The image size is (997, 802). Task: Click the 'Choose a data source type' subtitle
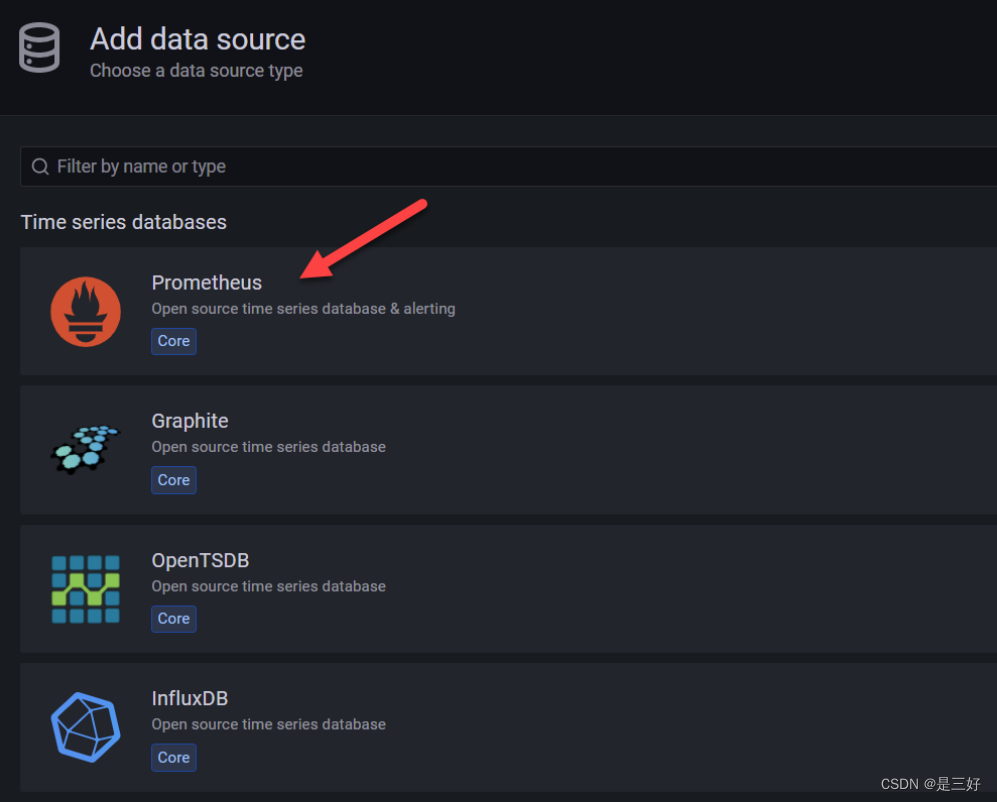[x=196, y=71]
